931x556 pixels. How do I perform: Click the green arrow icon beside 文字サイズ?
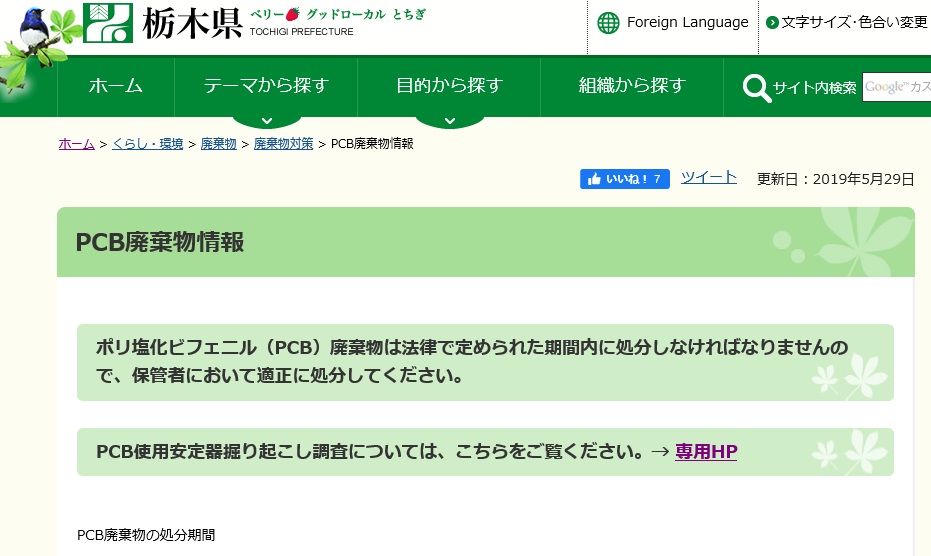click(772, 23)
